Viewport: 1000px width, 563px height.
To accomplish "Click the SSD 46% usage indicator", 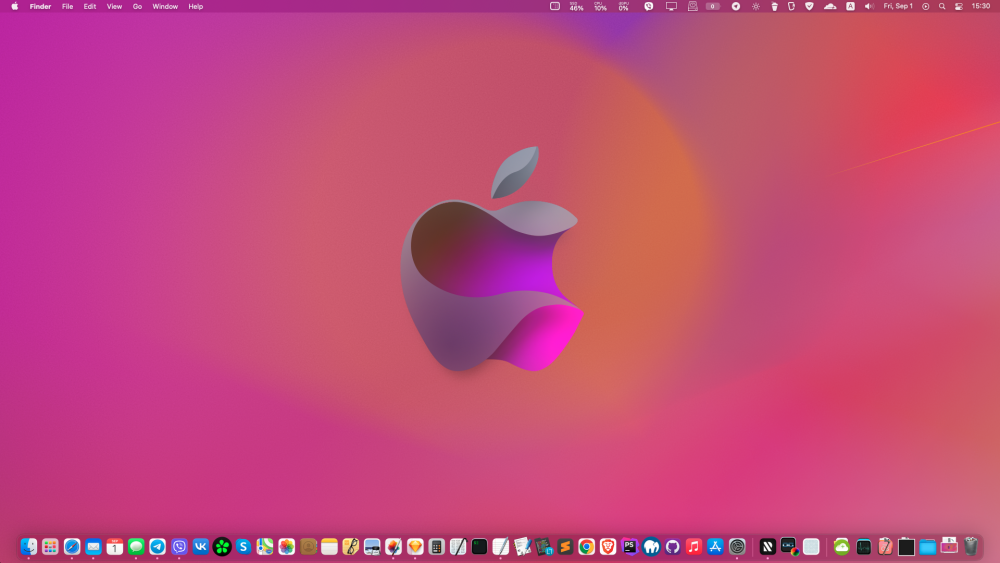I will (x=577, y=6).
